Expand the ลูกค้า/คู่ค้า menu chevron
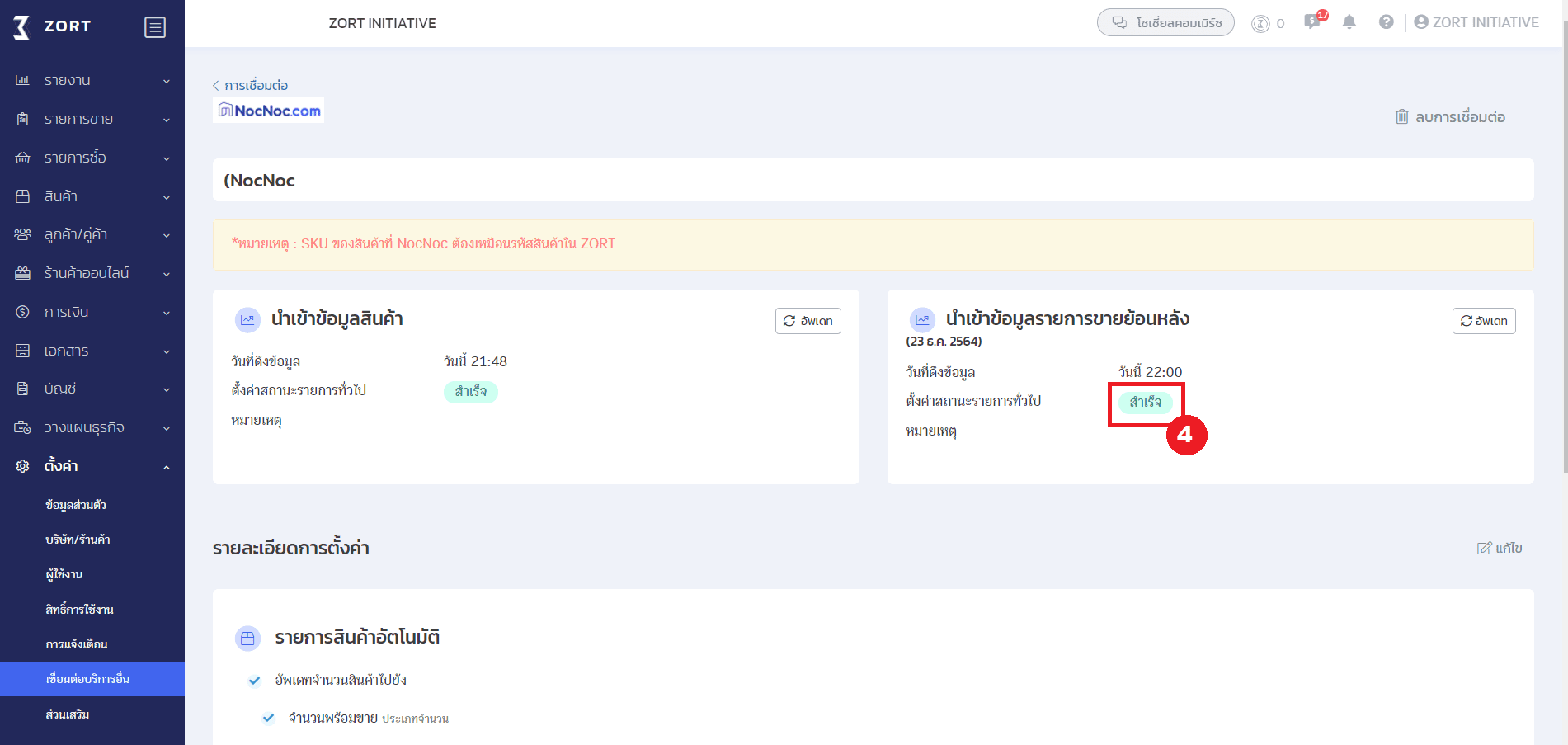 click(x=167, y=235)
